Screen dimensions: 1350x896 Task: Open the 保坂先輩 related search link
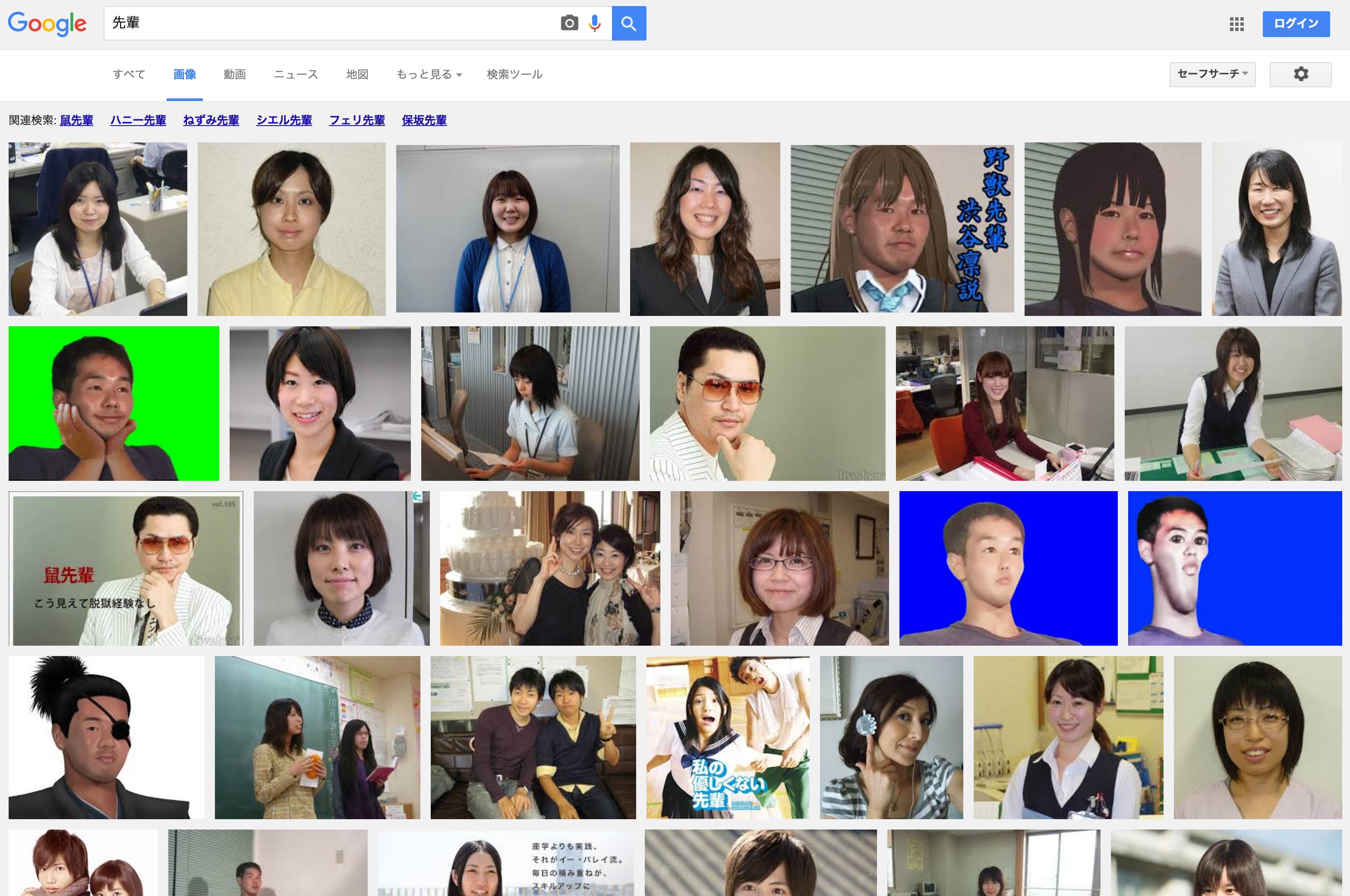click(424, 120)
